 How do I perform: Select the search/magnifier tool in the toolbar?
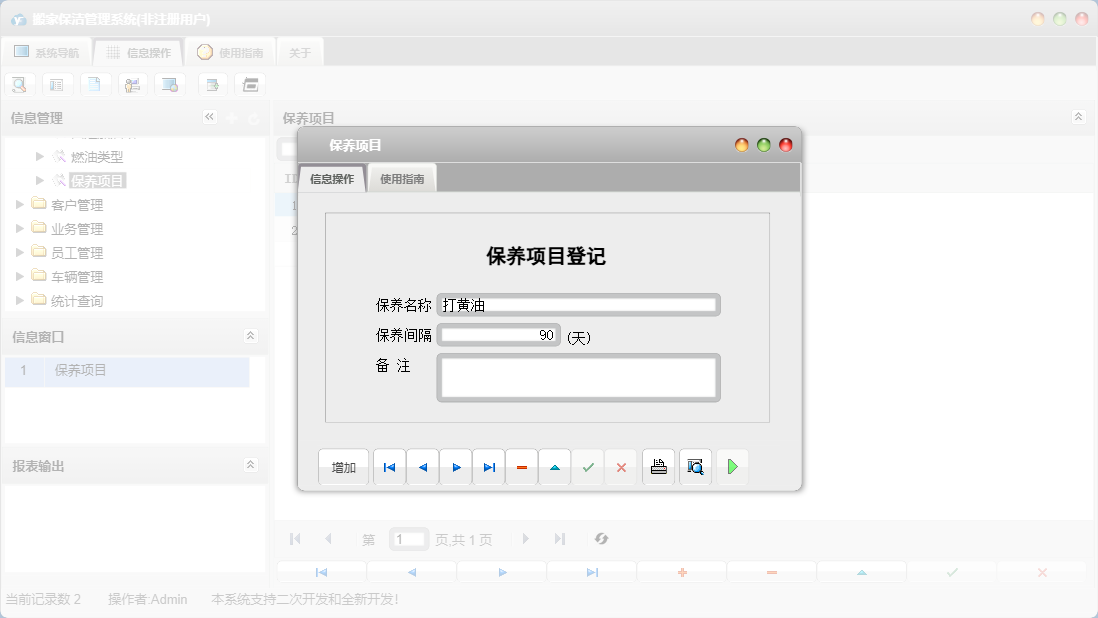coord(19,84)
